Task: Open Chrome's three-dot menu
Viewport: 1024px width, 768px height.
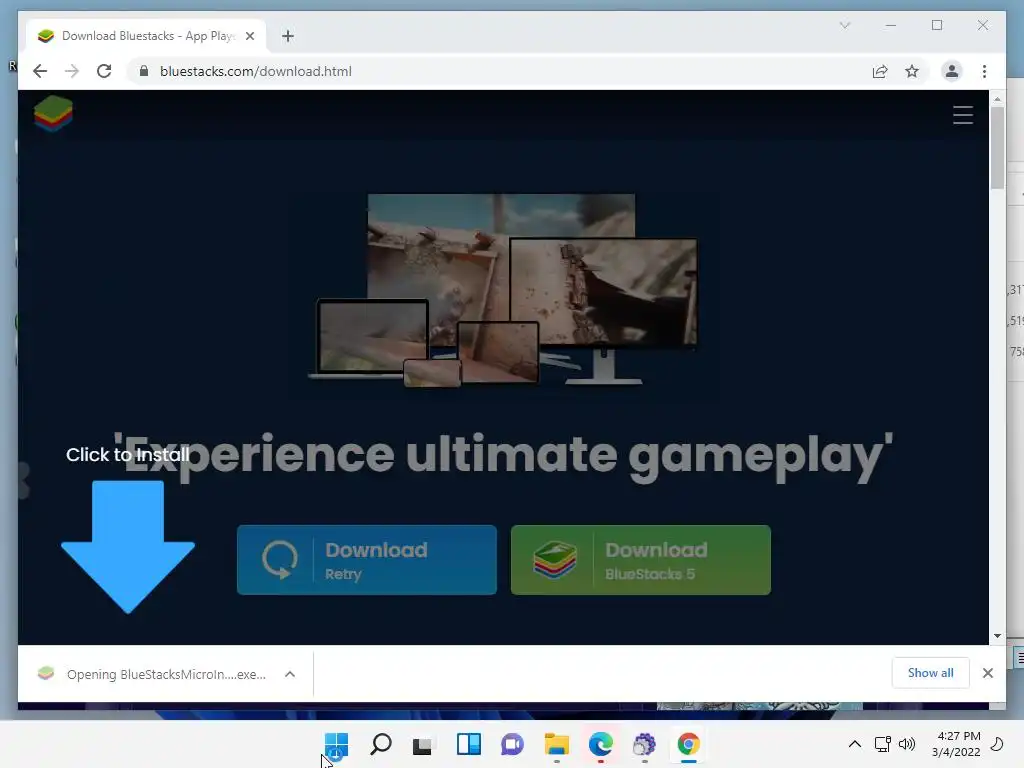Action: [984, 71]
